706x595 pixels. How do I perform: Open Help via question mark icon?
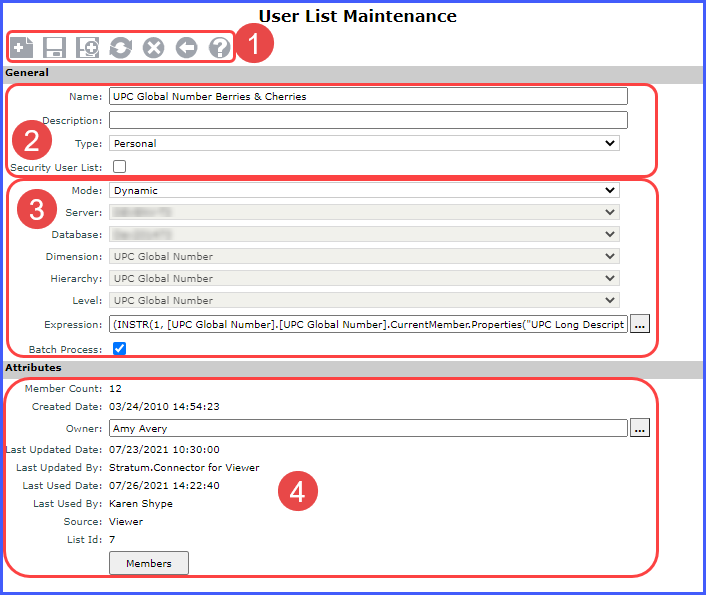[219, 47]
